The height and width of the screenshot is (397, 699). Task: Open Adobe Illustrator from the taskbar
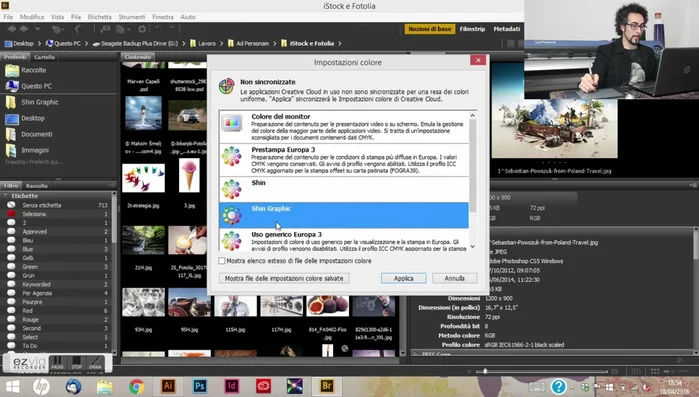tap(168, 386)
